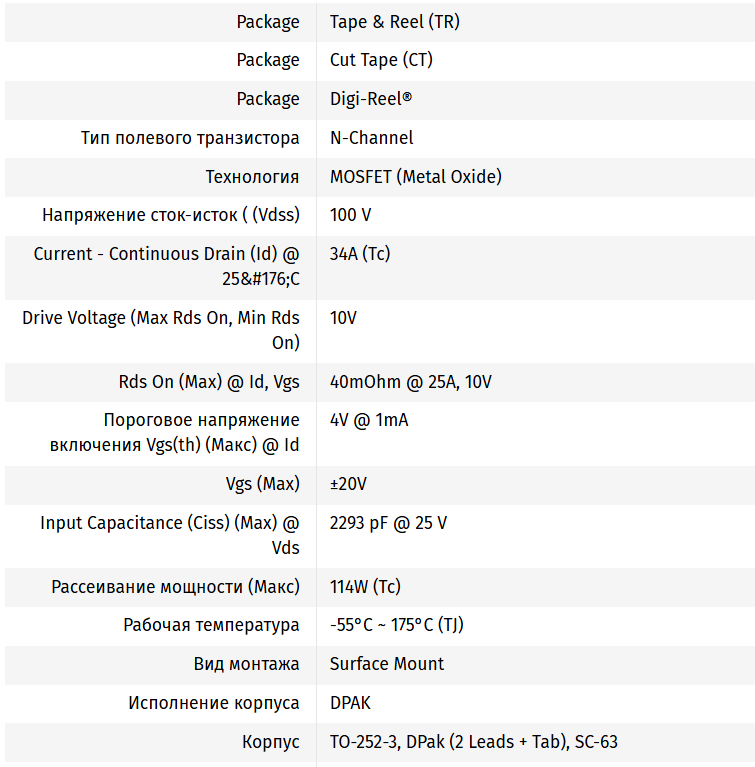
Task: Select the MOSFET (Metal Oxide) technology value
Action: coord(416,177)
